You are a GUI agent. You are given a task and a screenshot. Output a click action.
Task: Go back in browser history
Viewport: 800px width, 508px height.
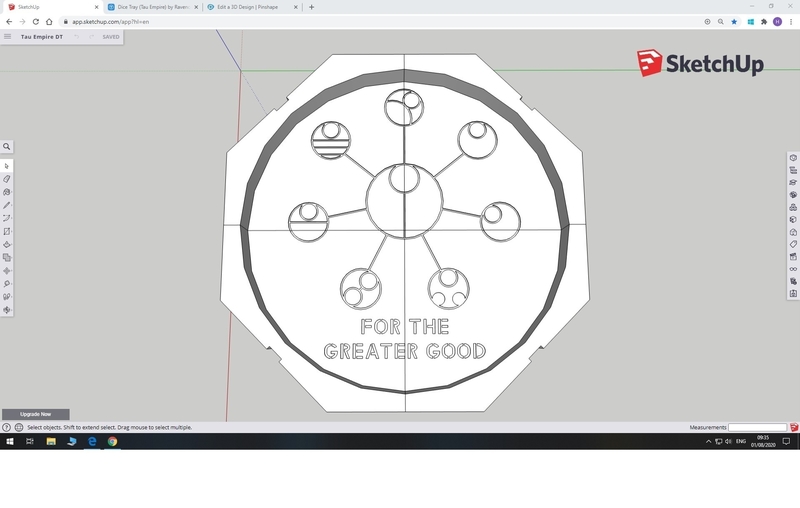click(x=9, y=21)
